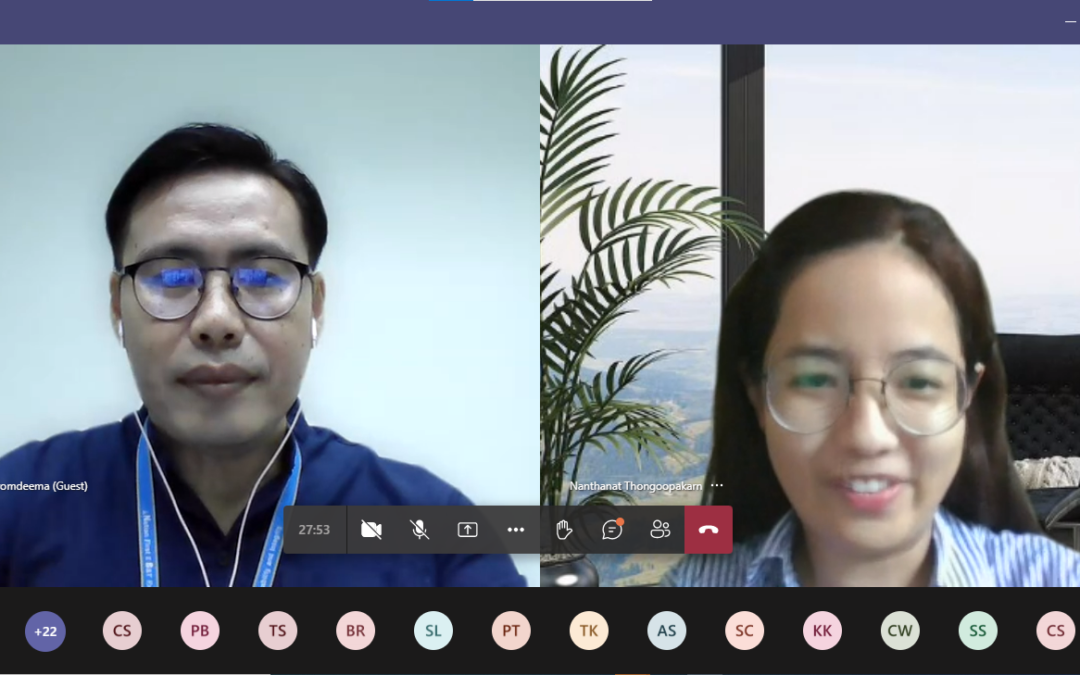1080x675 pixels.
Task: Click the Nanthanat Thongoopakarn name label
Action: click(636, 487)
